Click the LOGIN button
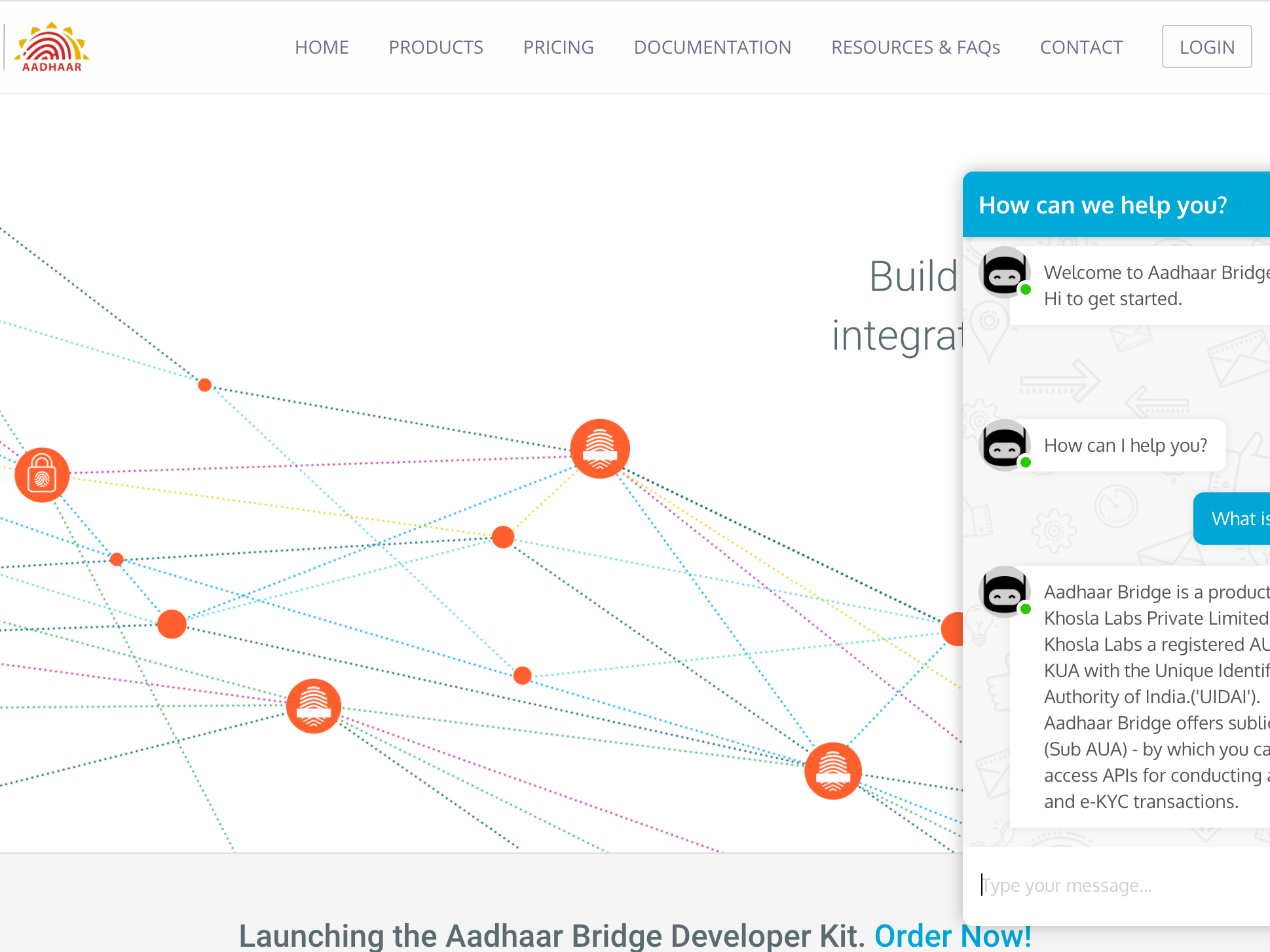 (1207, 46)
